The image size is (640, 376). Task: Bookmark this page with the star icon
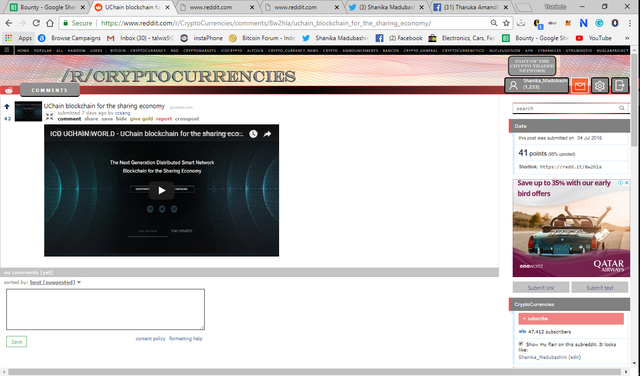pyautogui.click(x=506, y=23)
